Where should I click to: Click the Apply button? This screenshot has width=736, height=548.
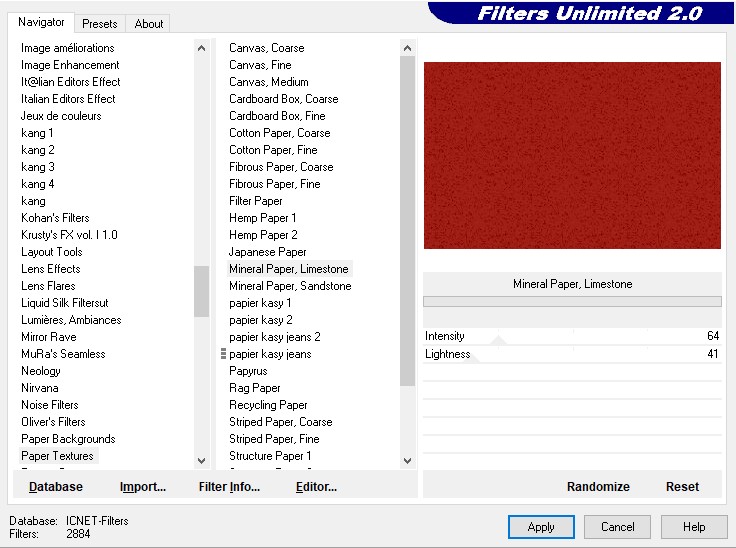541,527
